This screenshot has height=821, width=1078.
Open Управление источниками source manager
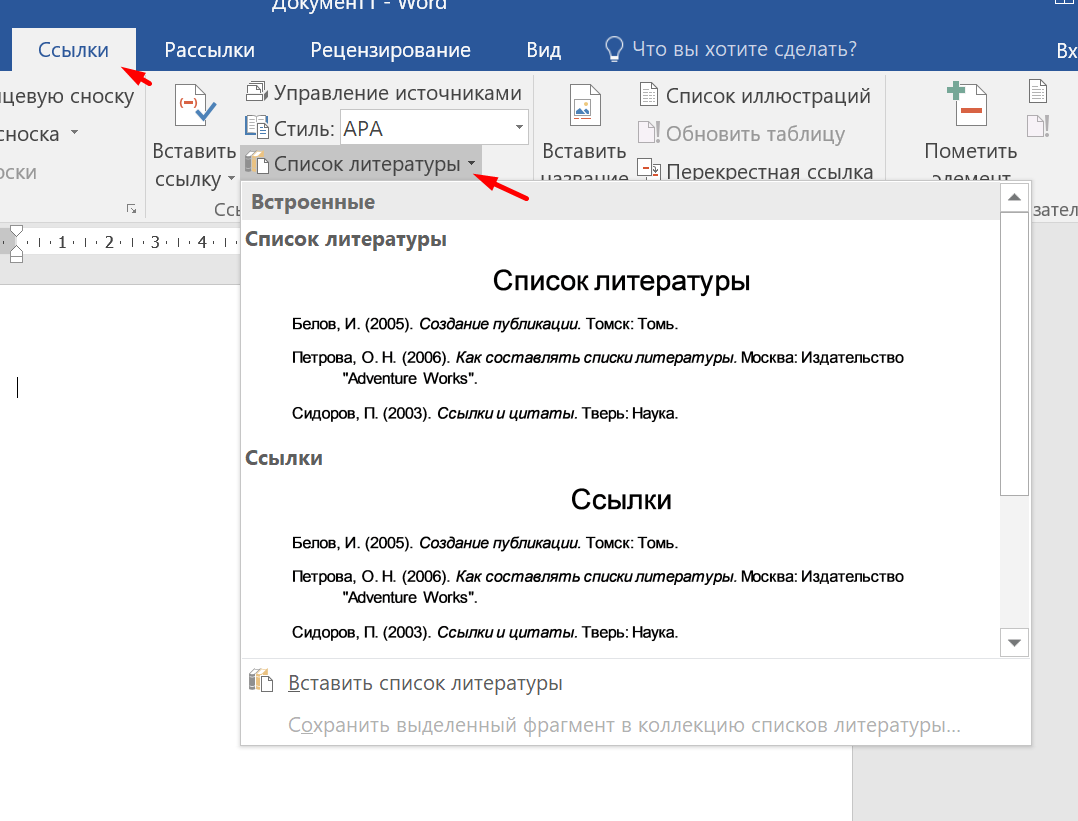(x=384, y=93)
